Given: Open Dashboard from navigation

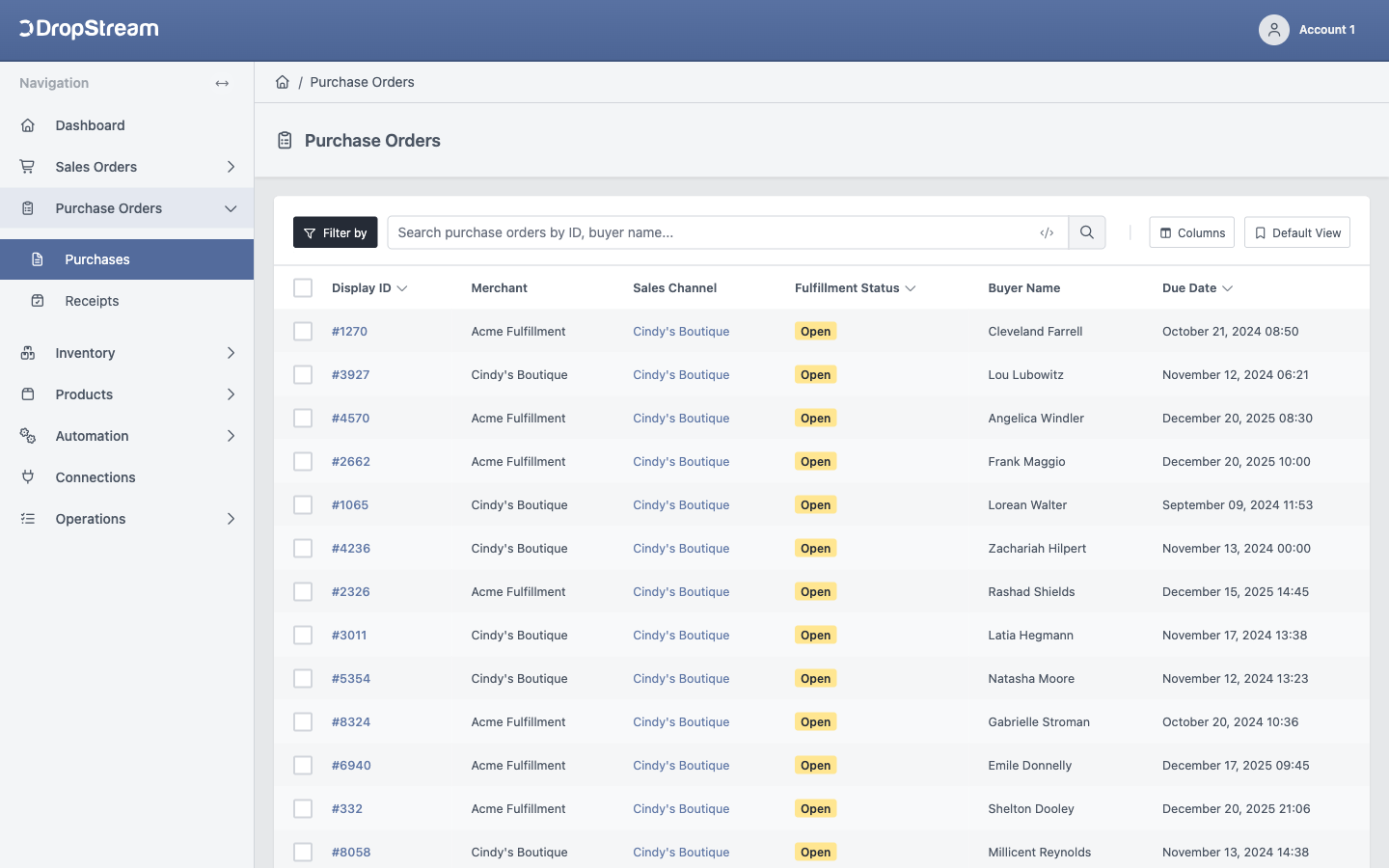Looking at the screenshot, I should point(126,125).
